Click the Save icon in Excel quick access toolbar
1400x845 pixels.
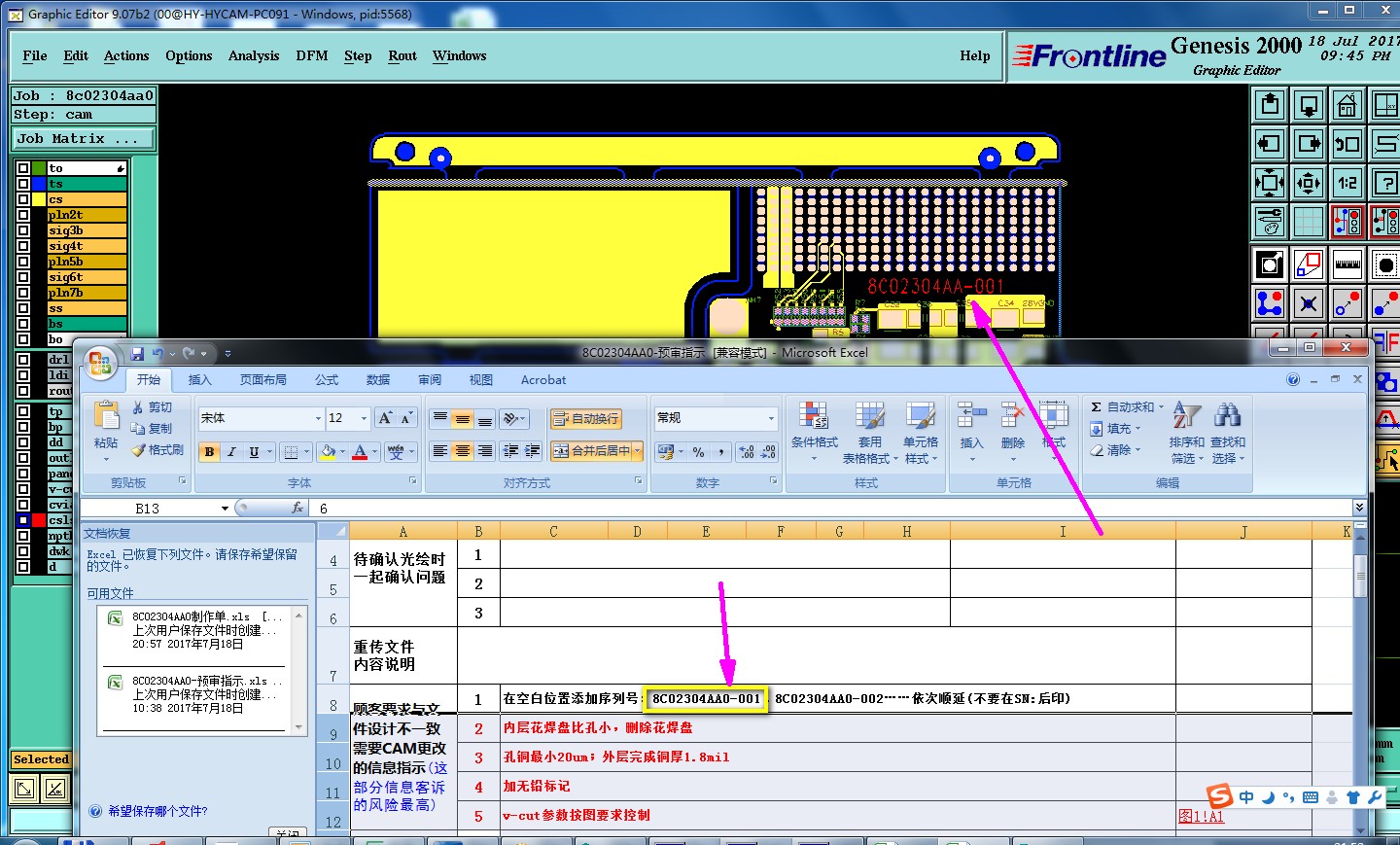[137, 353]
